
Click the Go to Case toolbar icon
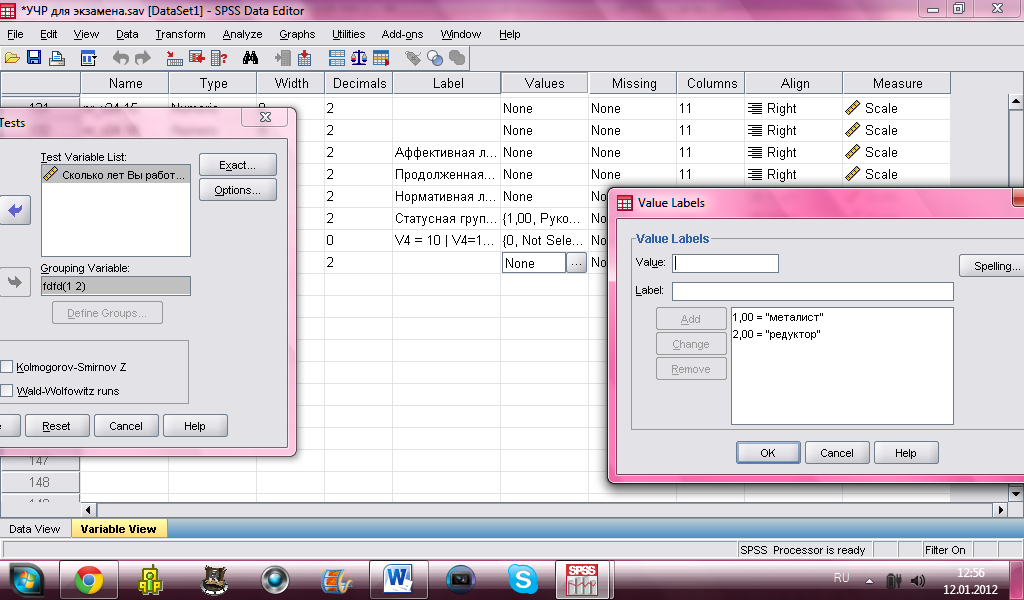coord(174,58)
